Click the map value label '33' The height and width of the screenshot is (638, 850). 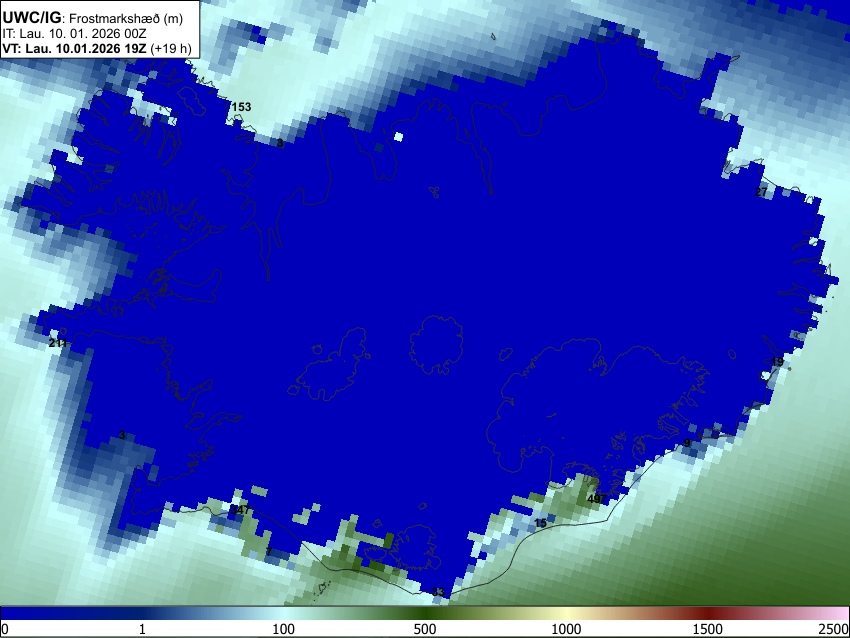pos(438,592)
